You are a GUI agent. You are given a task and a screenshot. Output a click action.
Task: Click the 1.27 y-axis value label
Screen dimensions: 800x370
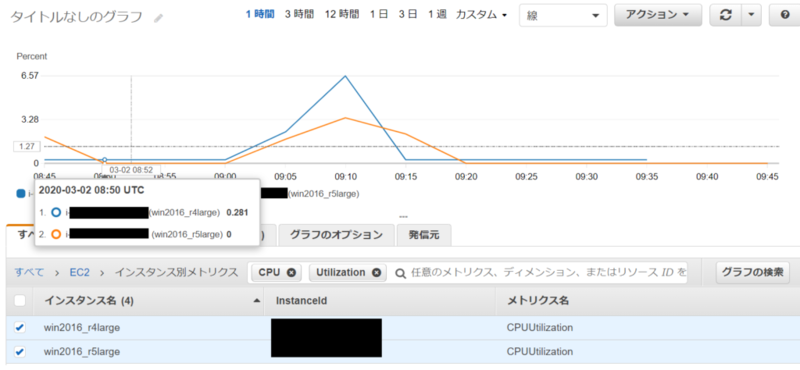click(x=27, y=146)
